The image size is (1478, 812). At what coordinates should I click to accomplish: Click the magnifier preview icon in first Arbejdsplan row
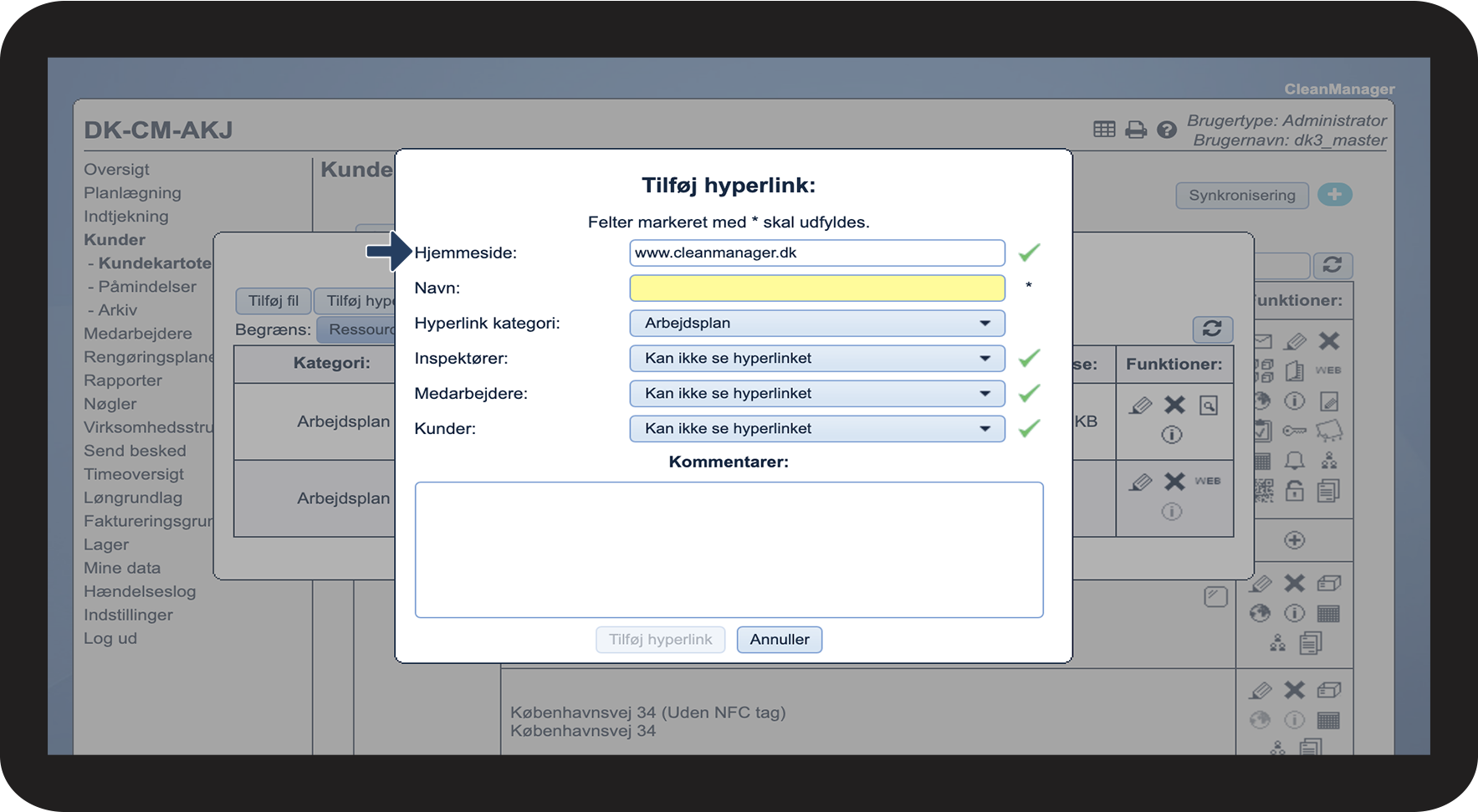[x=1209, y=406]
